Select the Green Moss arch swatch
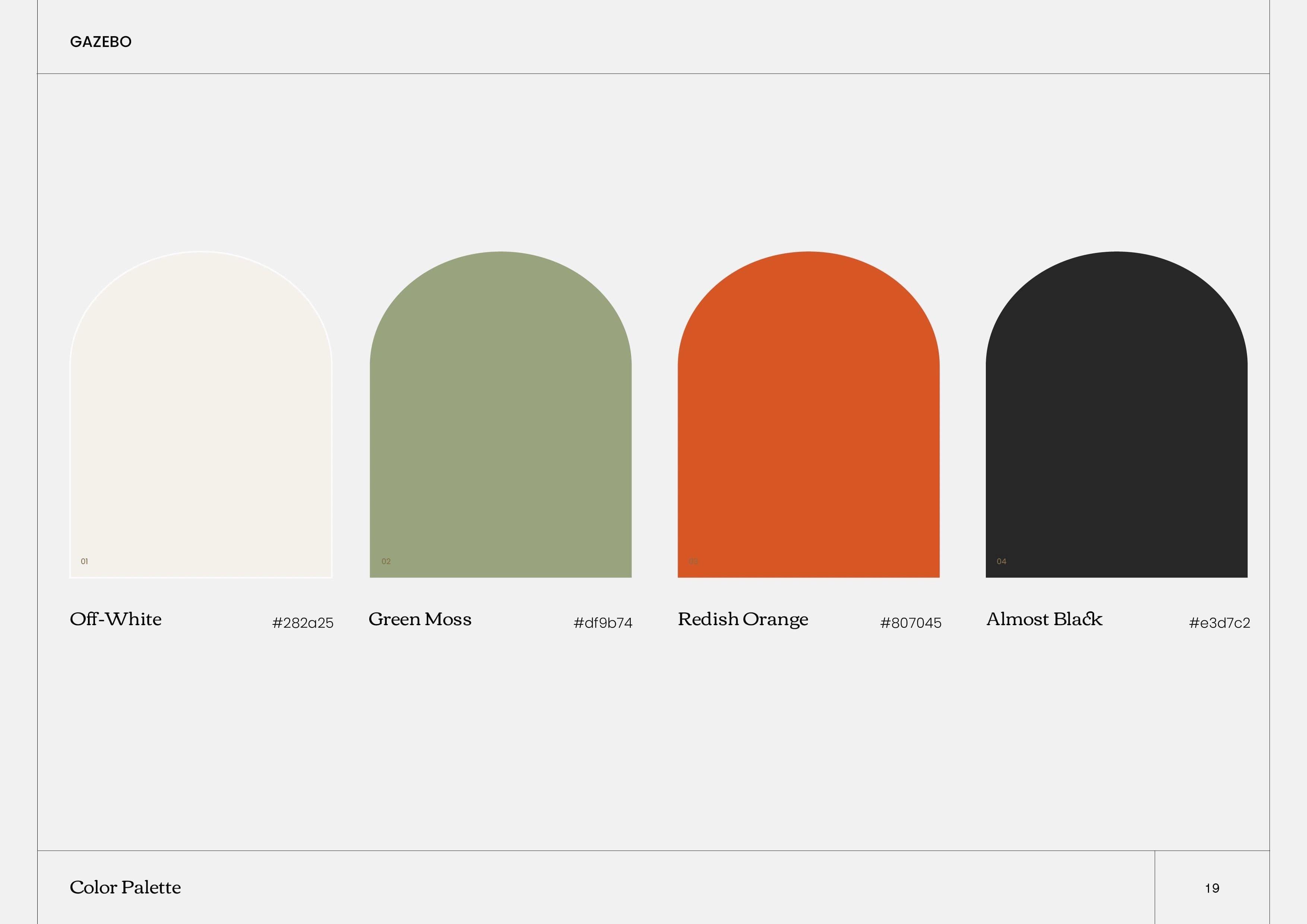 pos(500,415)
